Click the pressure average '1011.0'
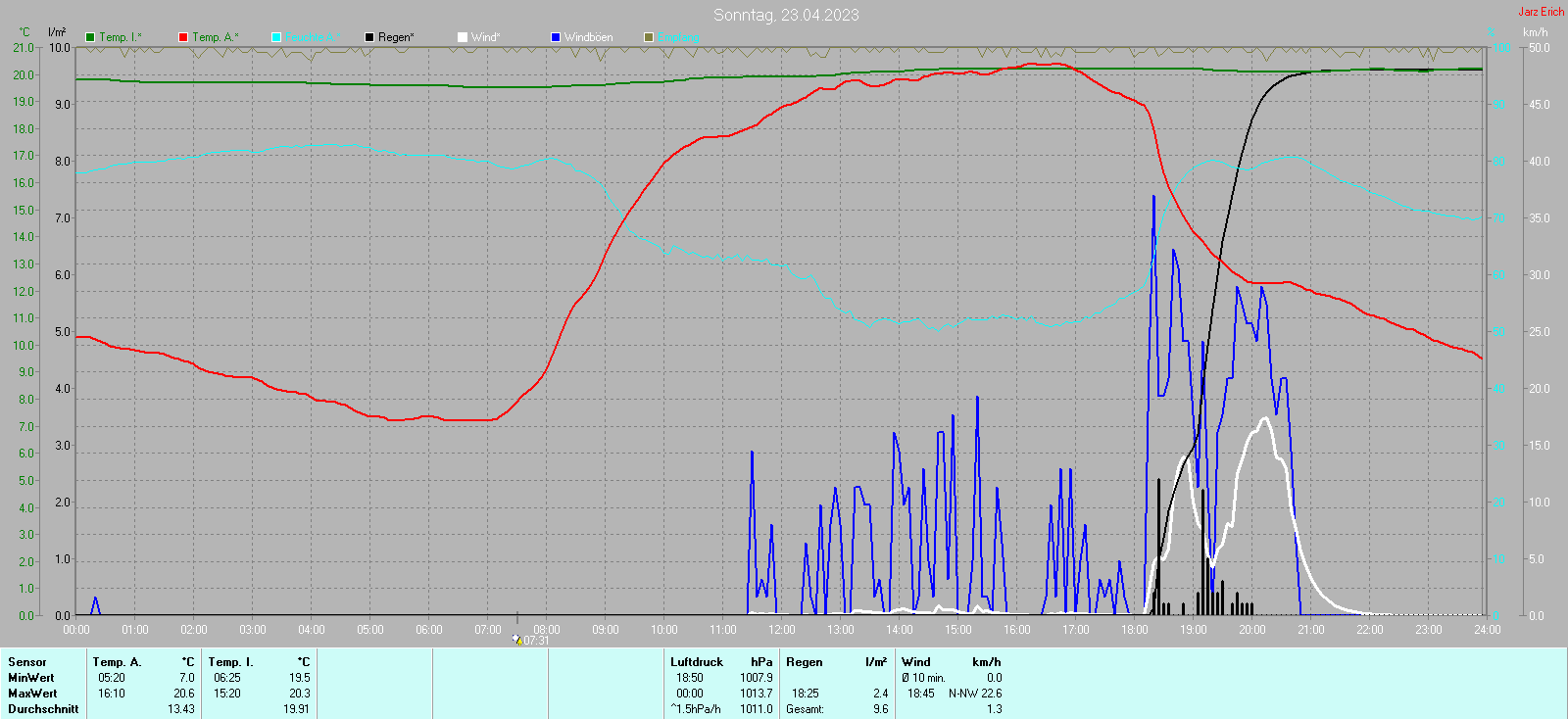1568x719 pixels. (x=757, y=709)
